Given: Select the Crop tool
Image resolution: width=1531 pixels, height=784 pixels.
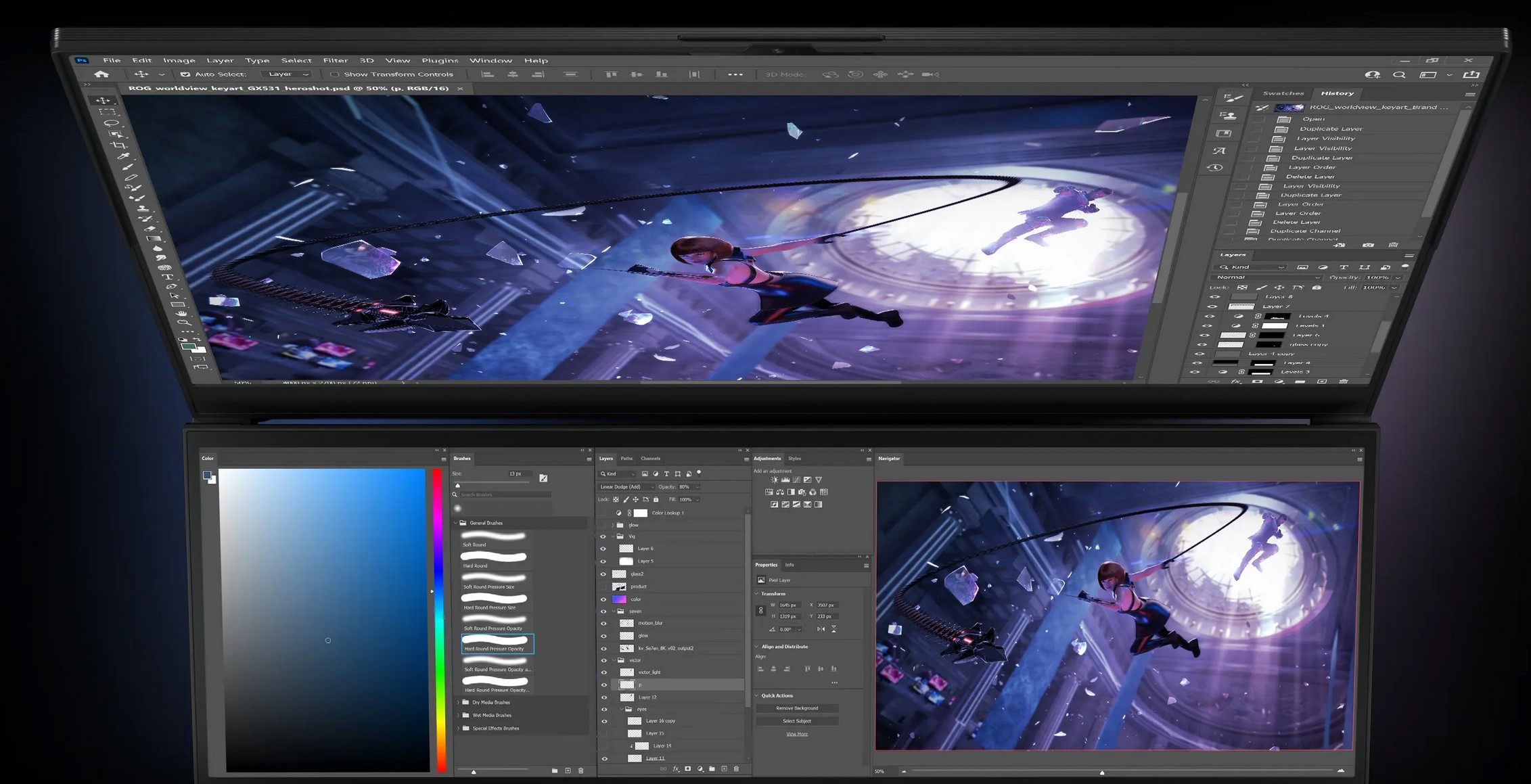Looking at the screenshot, I should click(x=119, y=145).
